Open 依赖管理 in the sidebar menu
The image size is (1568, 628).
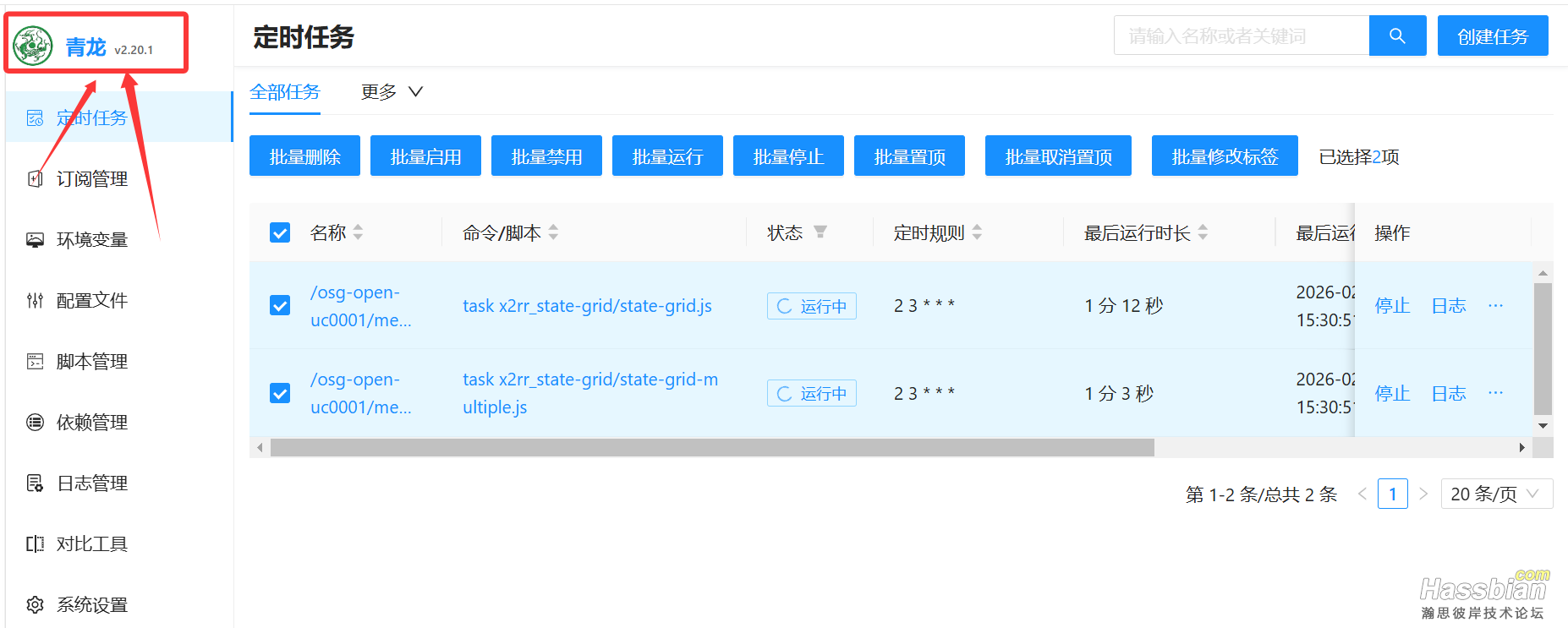tap(119, 422)
